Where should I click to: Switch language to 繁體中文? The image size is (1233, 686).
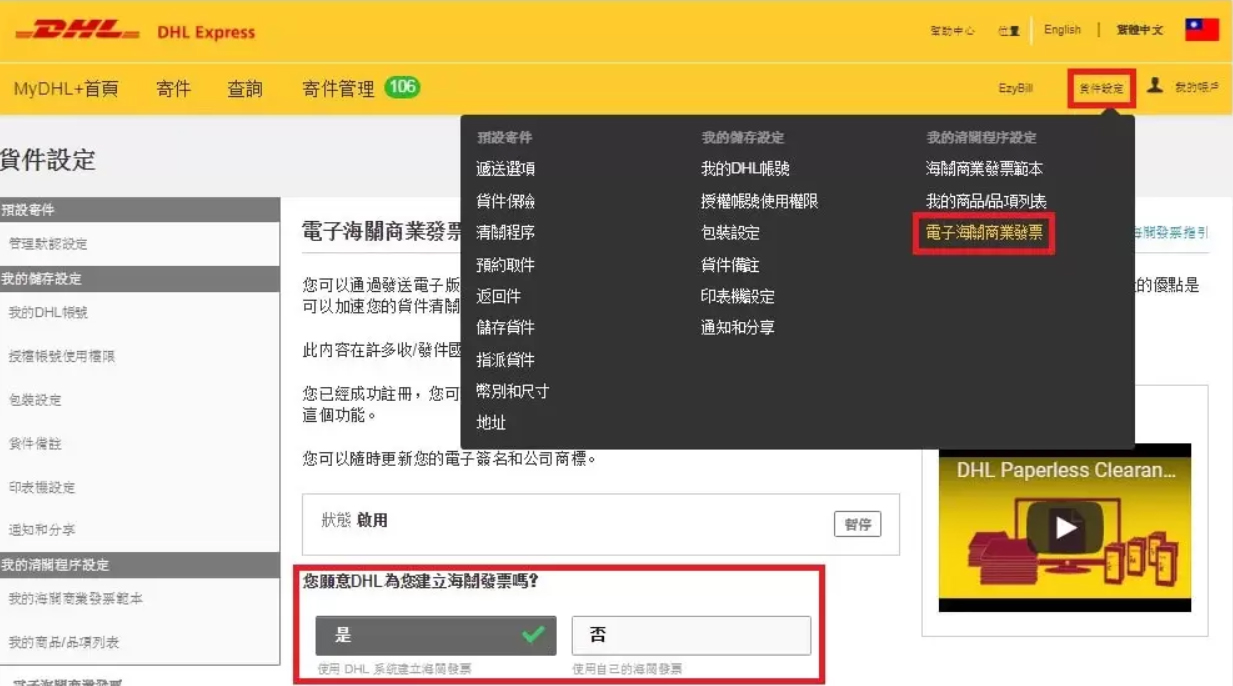1140,30
